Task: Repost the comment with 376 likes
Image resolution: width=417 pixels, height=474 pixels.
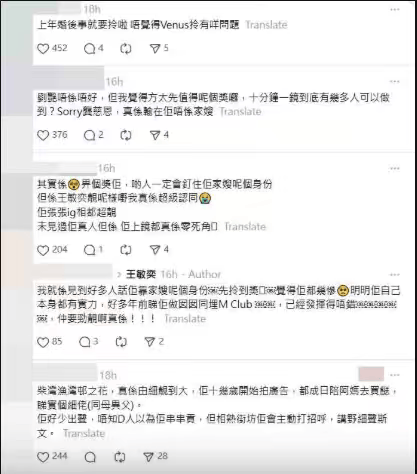Action: (x=126, y=135)
